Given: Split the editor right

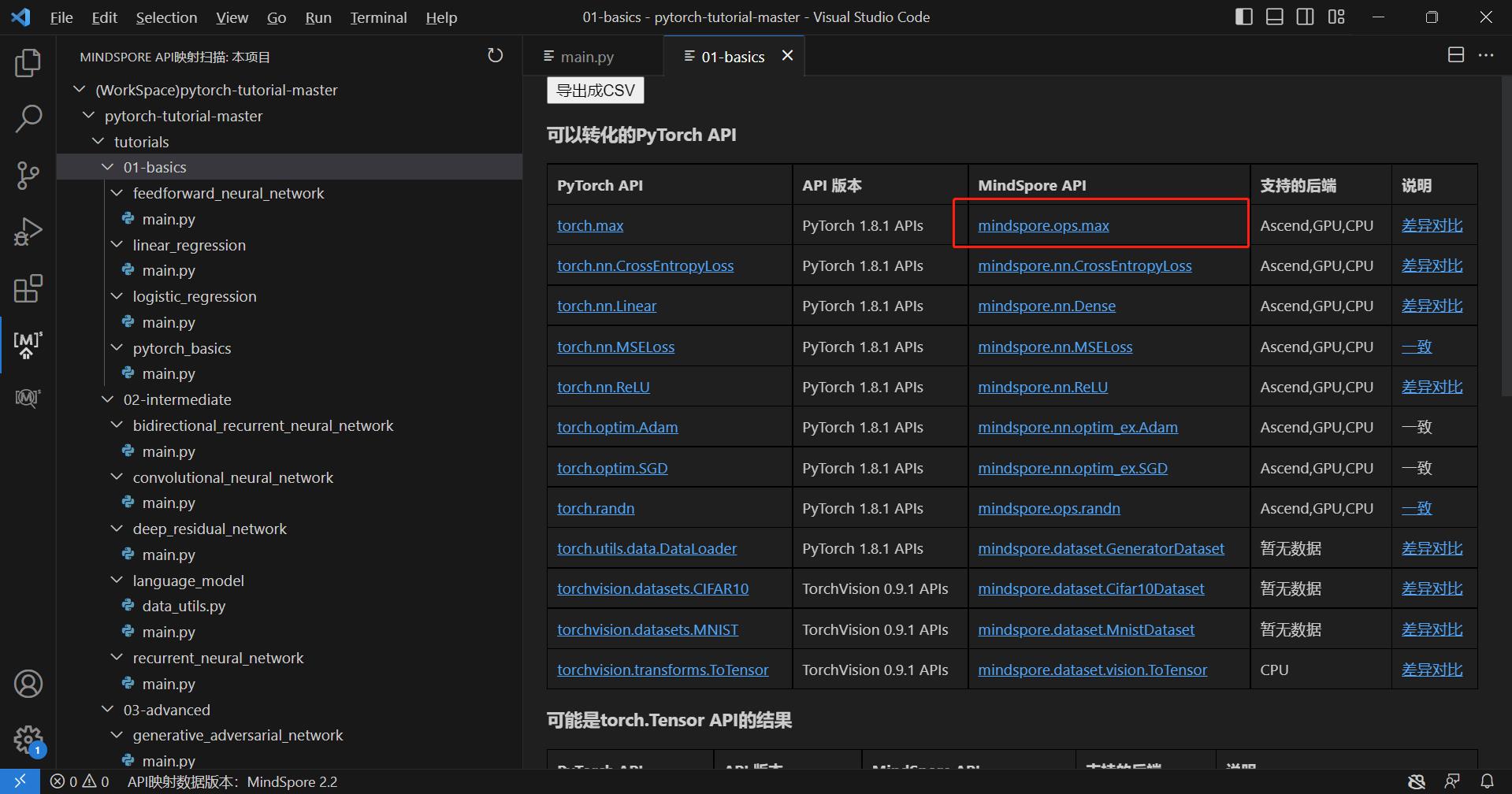Looking at the screenshot, I should coord(1456,55).
